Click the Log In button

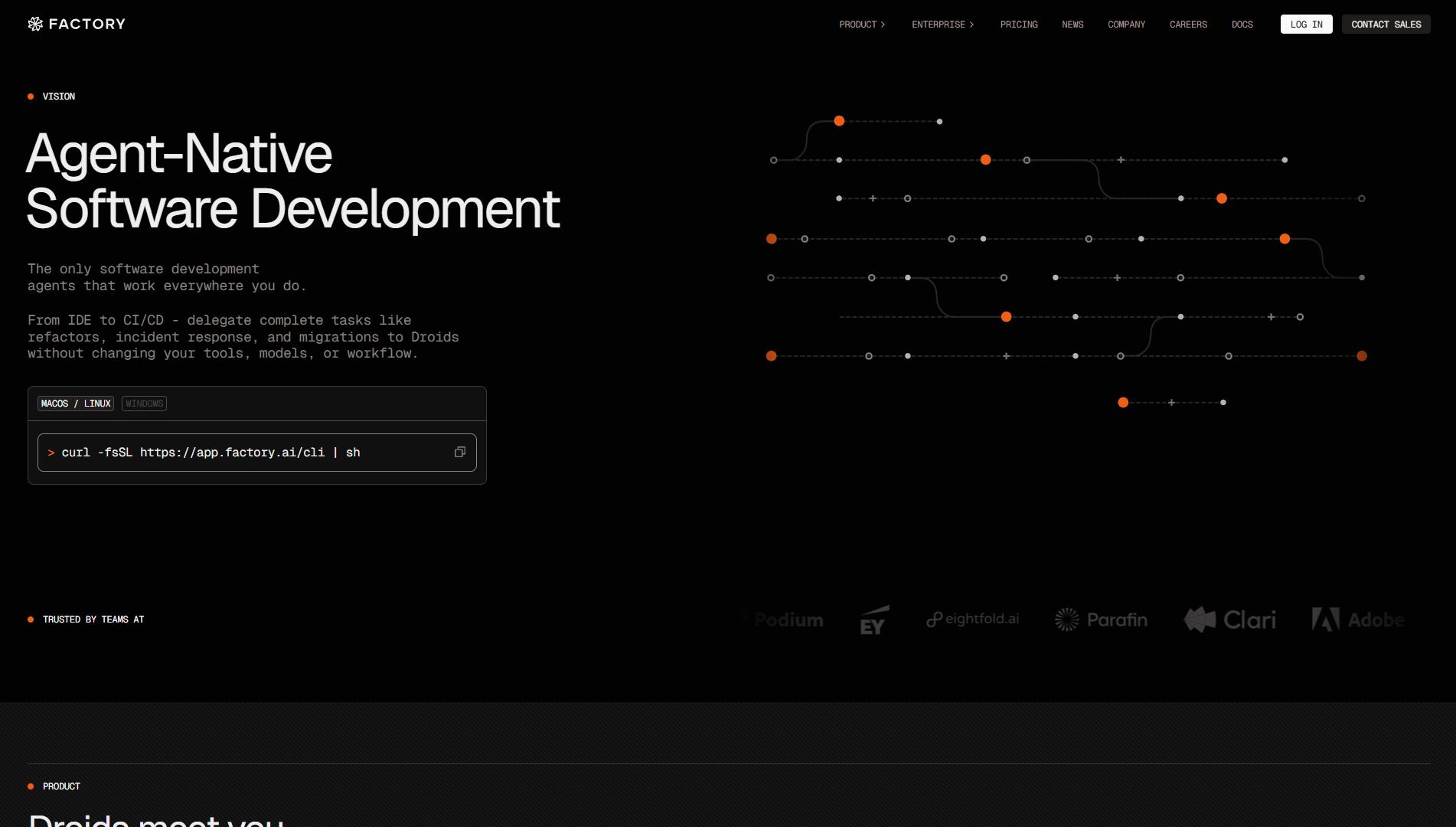(1306, 25)
